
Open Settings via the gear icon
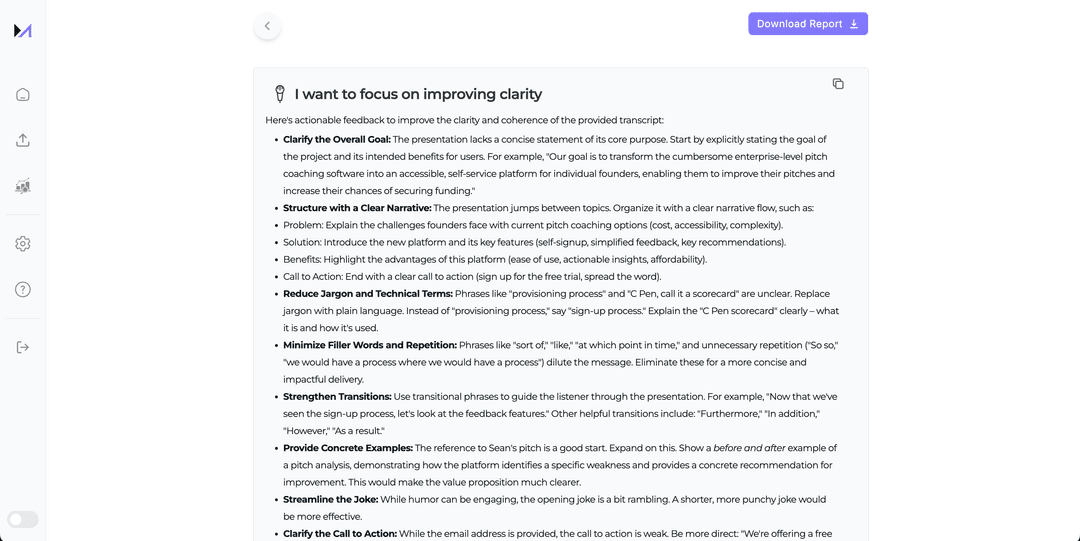[x=23, y=244]
